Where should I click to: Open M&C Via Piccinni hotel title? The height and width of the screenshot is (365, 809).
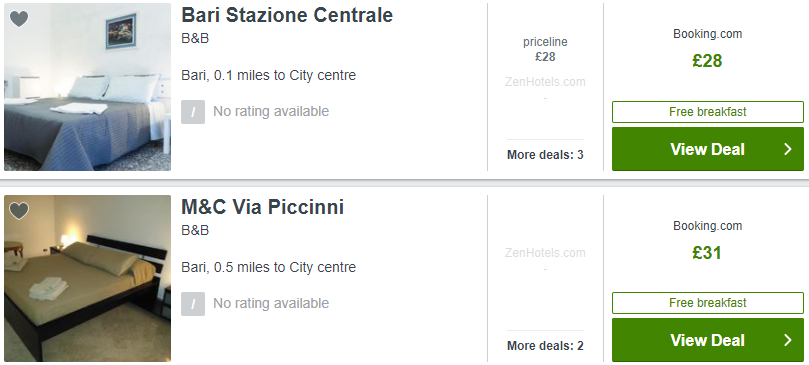[x=263, y=207]
